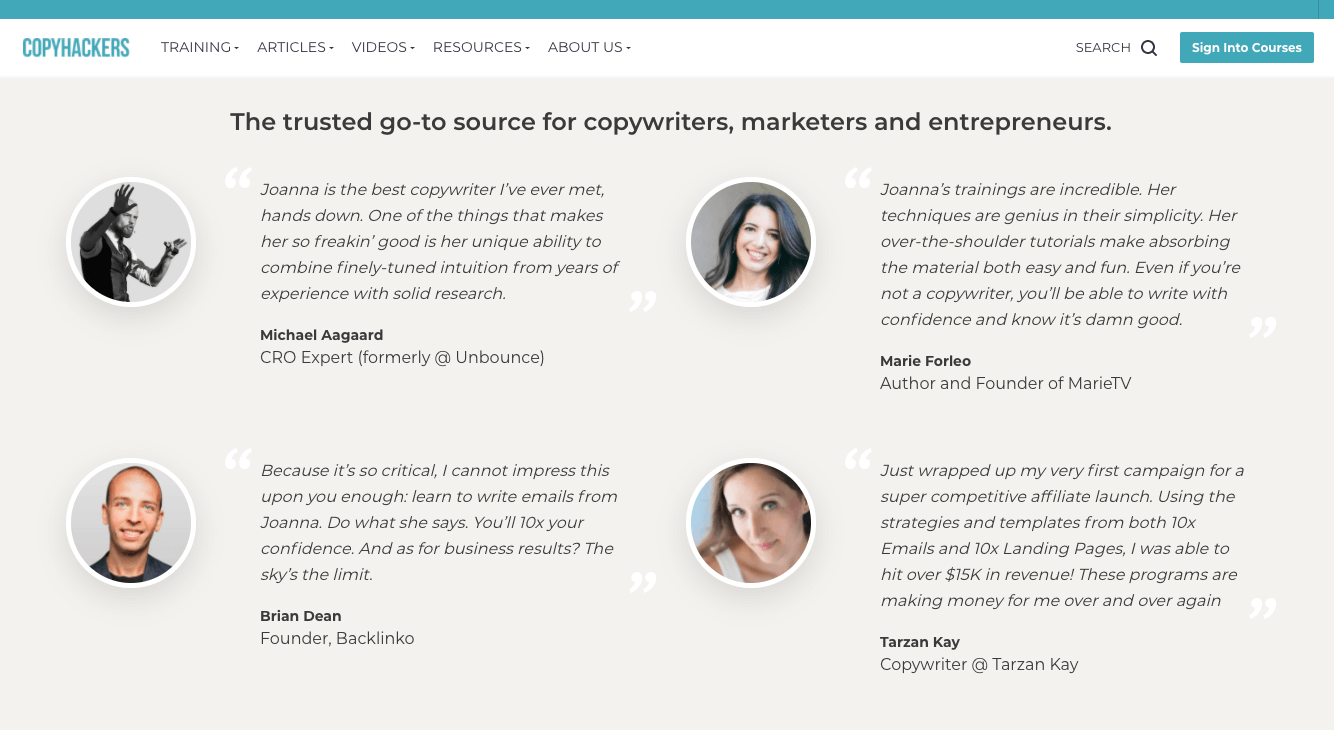Click the opening quote icon beside Brian Dean's testimonial
The width and height of the screenshot is (1334, 730).
coord(239,461)
